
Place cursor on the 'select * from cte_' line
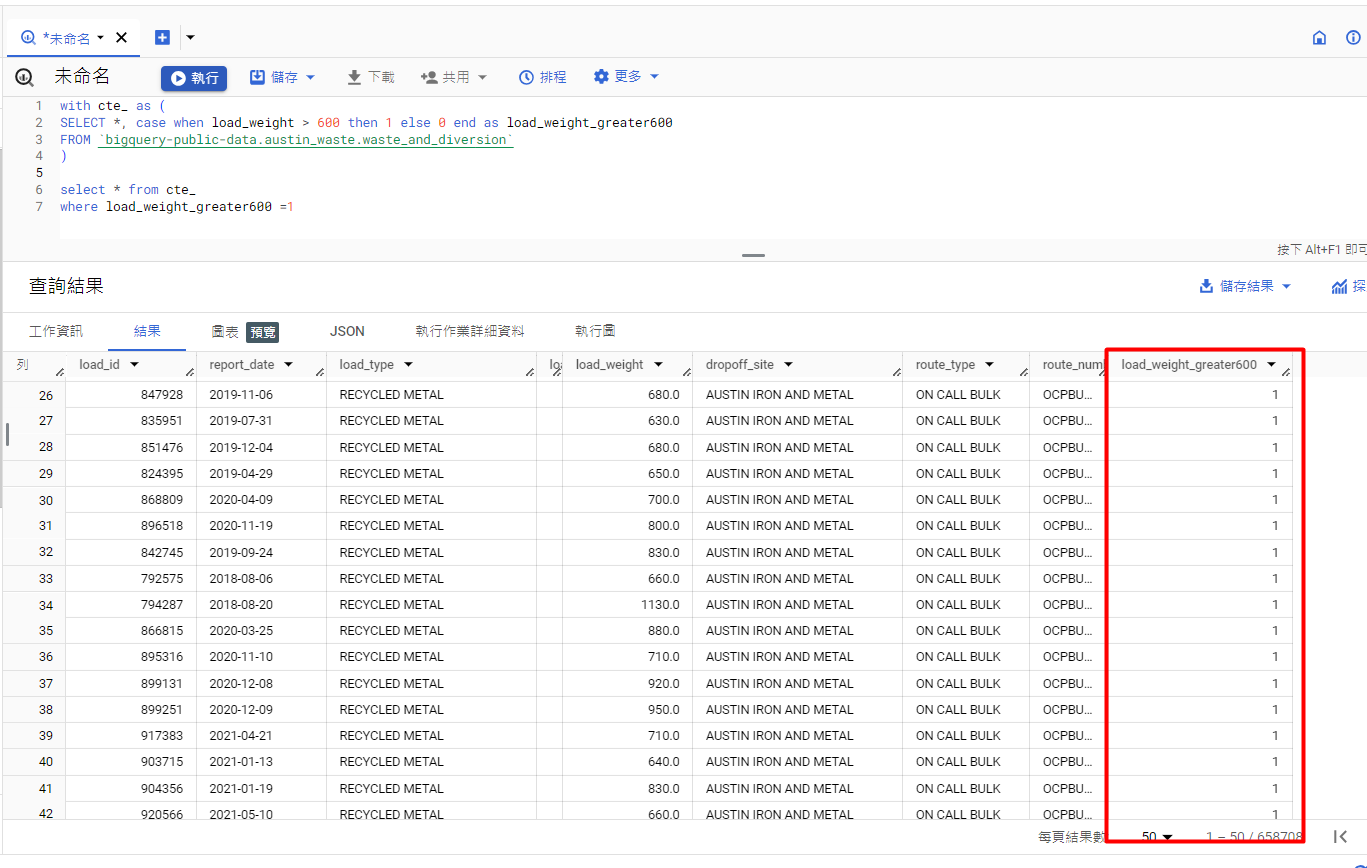click(x=127, y=189)
